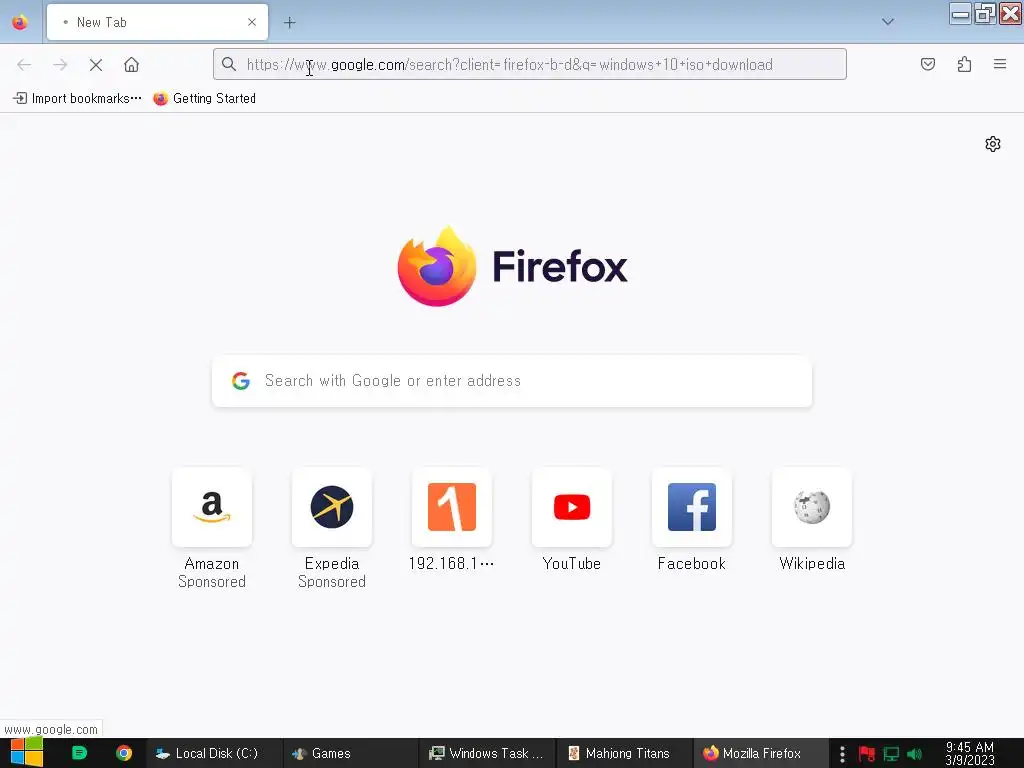
Task: Click the search magnifier in the address bar
Action: click(x=229, y=64)
